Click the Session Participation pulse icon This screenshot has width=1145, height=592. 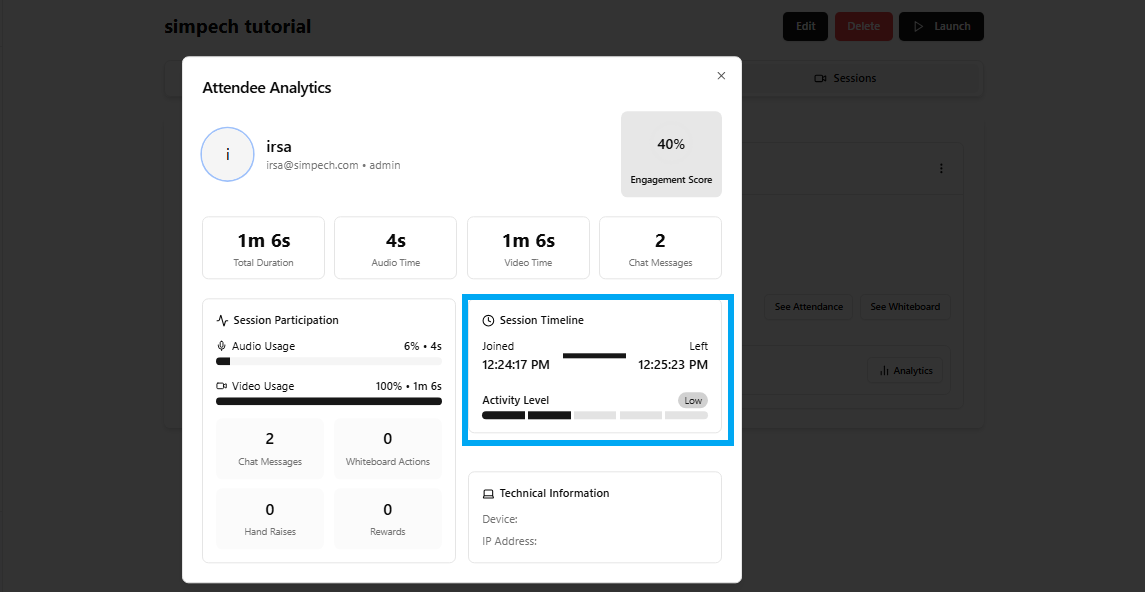pos(222,321)
